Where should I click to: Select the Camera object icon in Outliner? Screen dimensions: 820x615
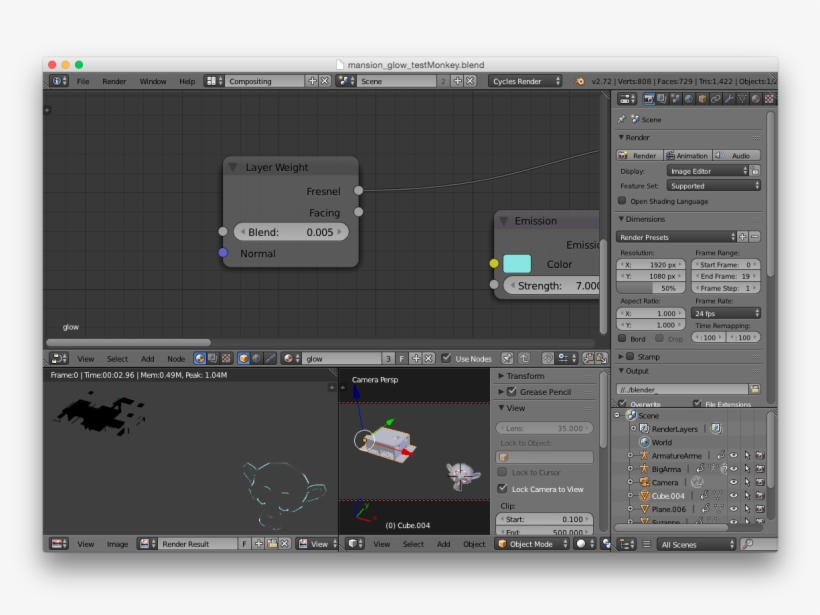645,481
